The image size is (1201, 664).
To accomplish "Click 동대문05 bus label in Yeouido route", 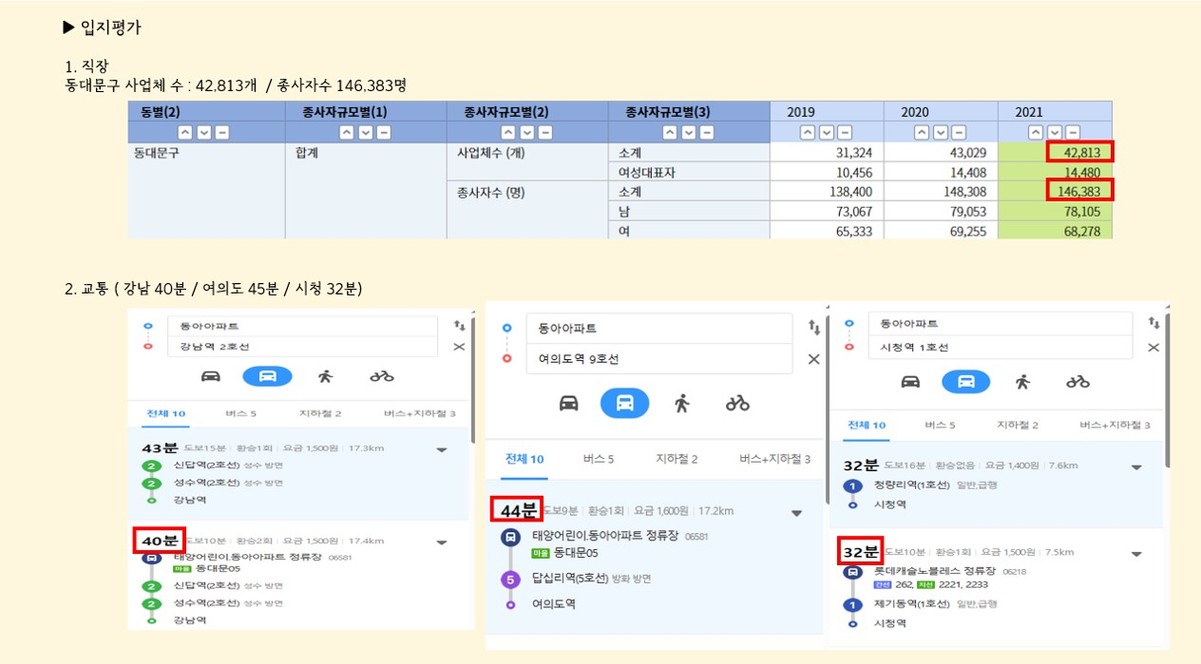I will [x=575, y=553].
